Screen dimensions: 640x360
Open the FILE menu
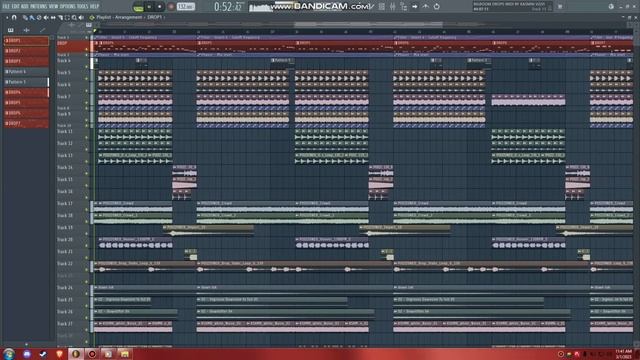6,7
